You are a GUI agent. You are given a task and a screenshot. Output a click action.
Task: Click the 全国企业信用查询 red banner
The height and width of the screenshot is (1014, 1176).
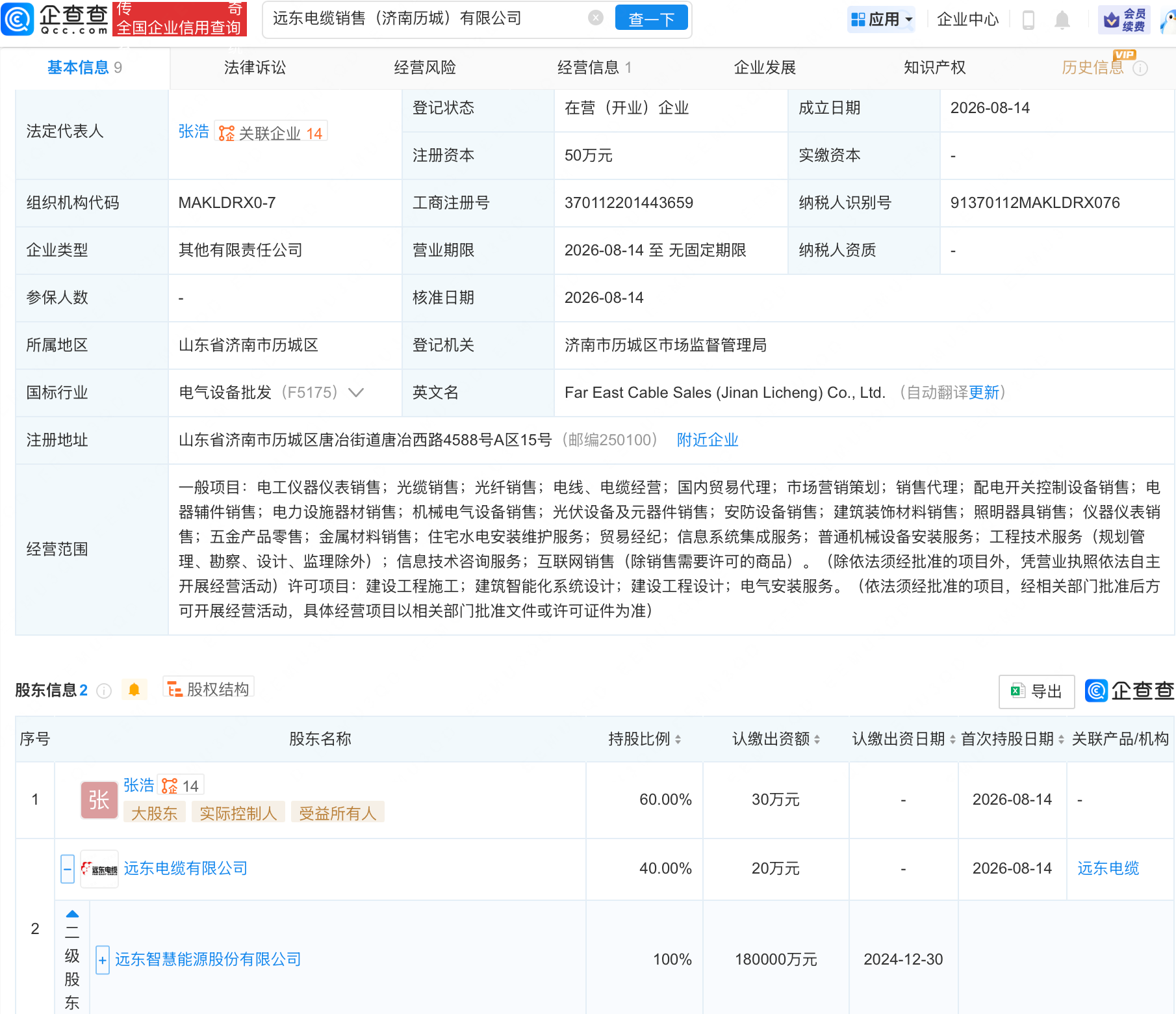tap(179, 19)
